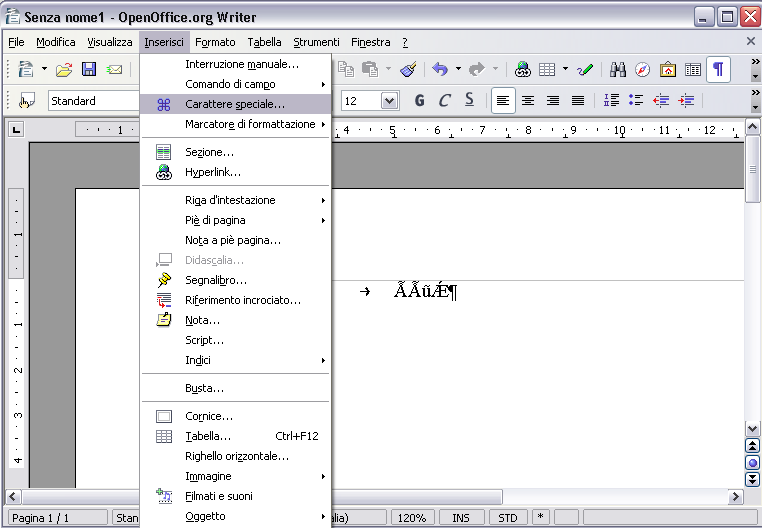Open the Tabella menu
The image size is (762, 528).
264,42
